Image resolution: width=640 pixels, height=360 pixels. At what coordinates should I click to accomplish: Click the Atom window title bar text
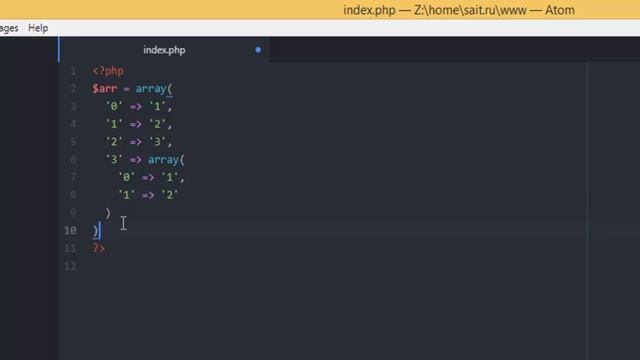coord(459,10)
